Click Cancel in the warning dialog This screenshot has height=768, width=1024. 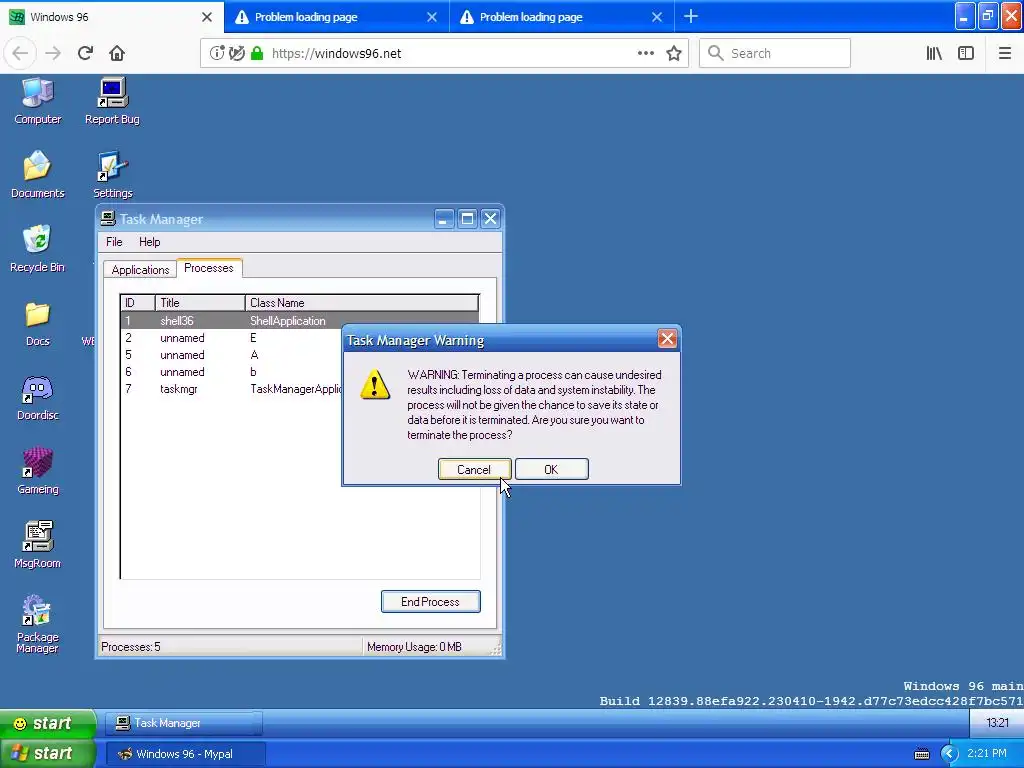[x=474, y=470]
